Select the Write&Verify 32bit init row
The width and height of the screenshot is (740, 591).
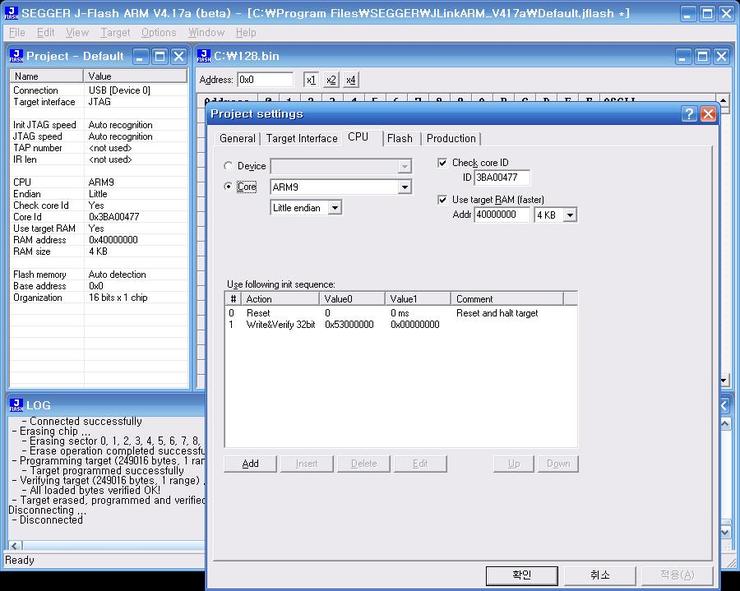tap(400, 325)
